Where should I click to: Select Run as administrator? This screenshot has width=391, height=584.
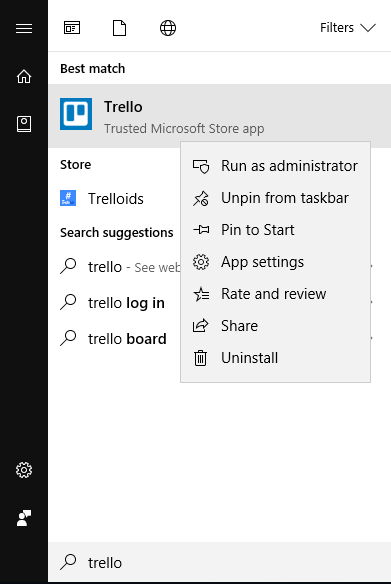(x=275, y=166)
